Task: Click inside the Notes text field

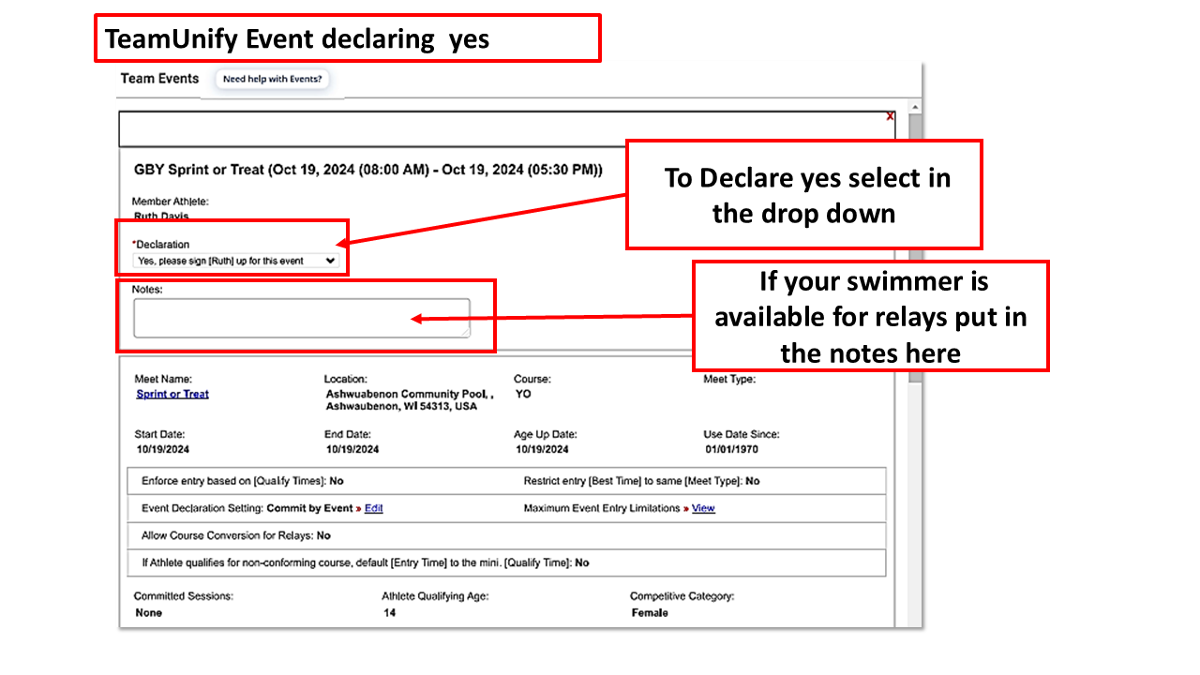Action: point(300,317)
